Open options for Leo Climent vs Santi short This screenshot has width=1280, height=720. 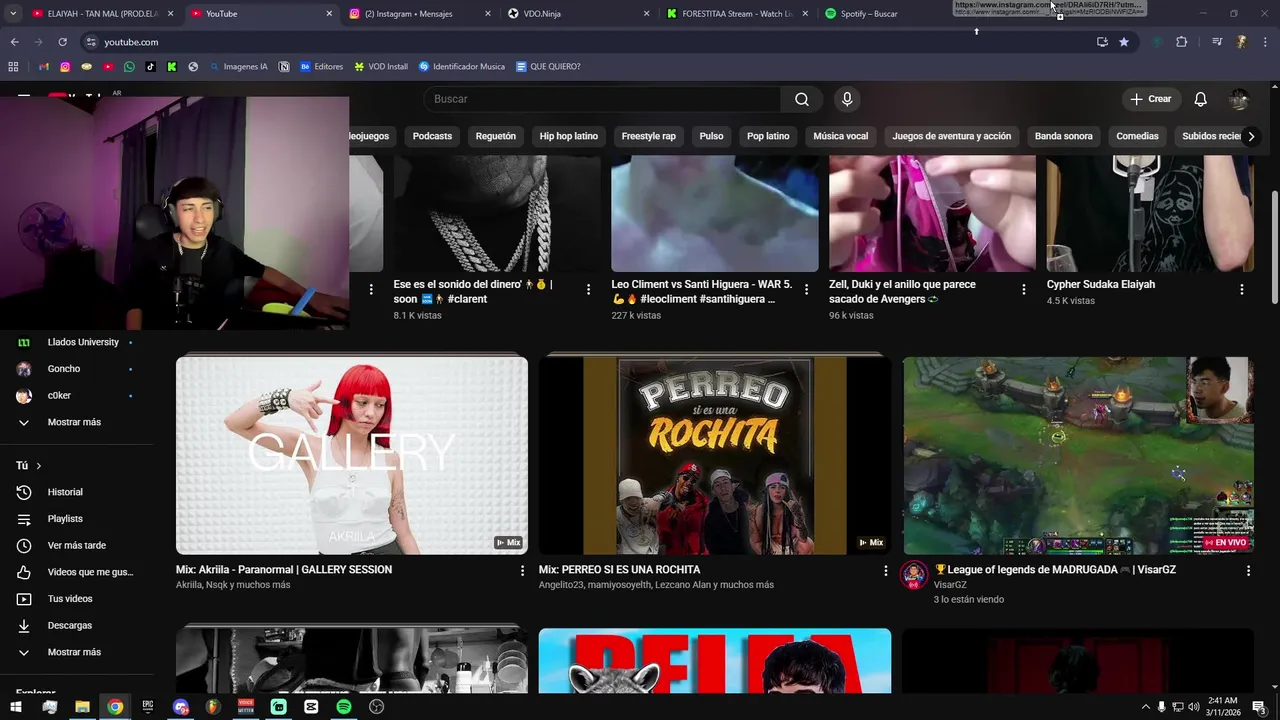805,289
